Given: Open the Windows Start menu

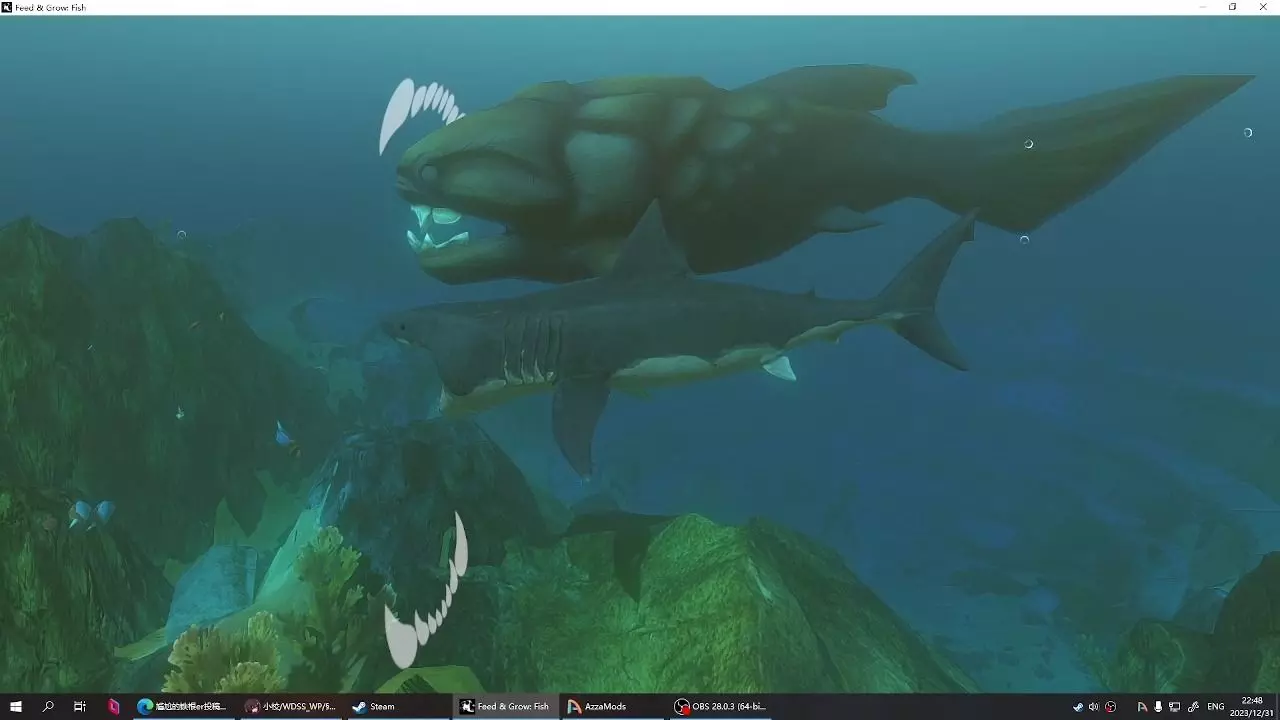Looking at the screenshot, I should click(16, 706).
